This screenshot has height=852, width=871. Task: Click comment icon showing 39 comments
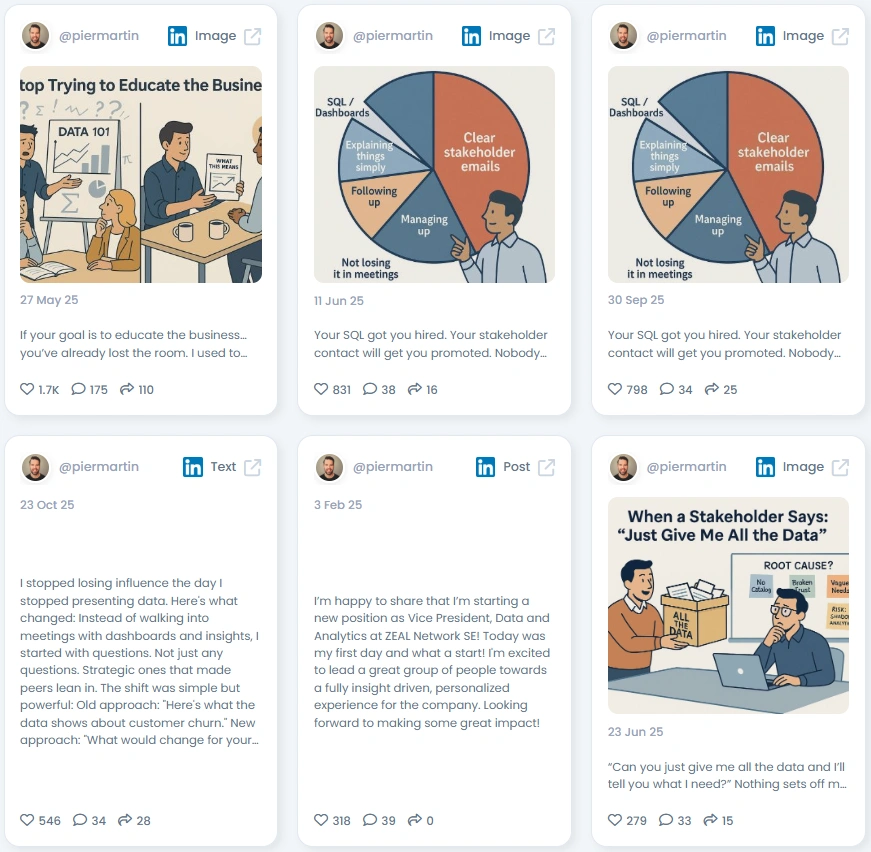click(x=370, y=820)
